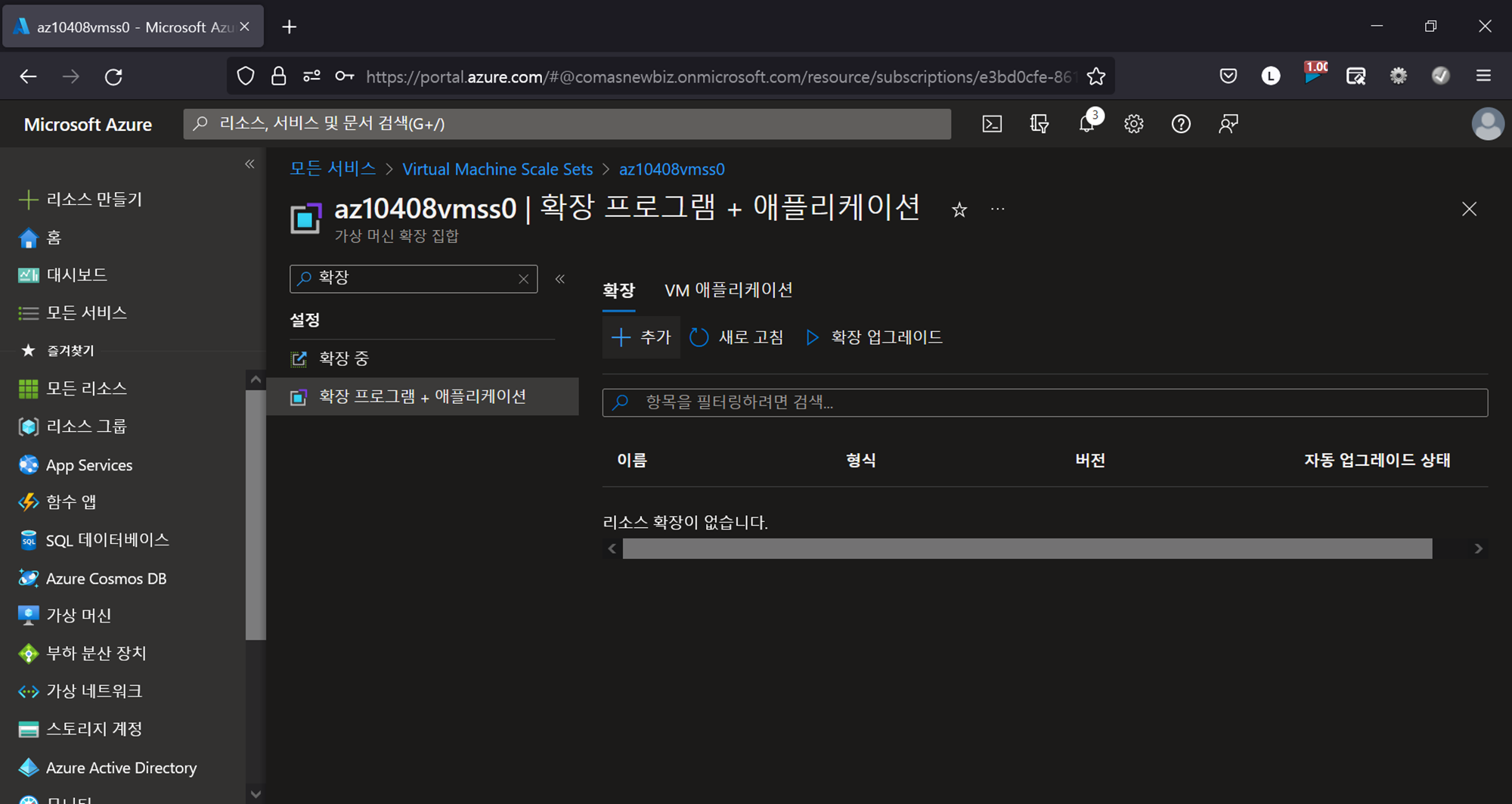Open 함수 앱 in sidebar
1512x804 pixels.
pyautogui.click(x=57, y=502)
